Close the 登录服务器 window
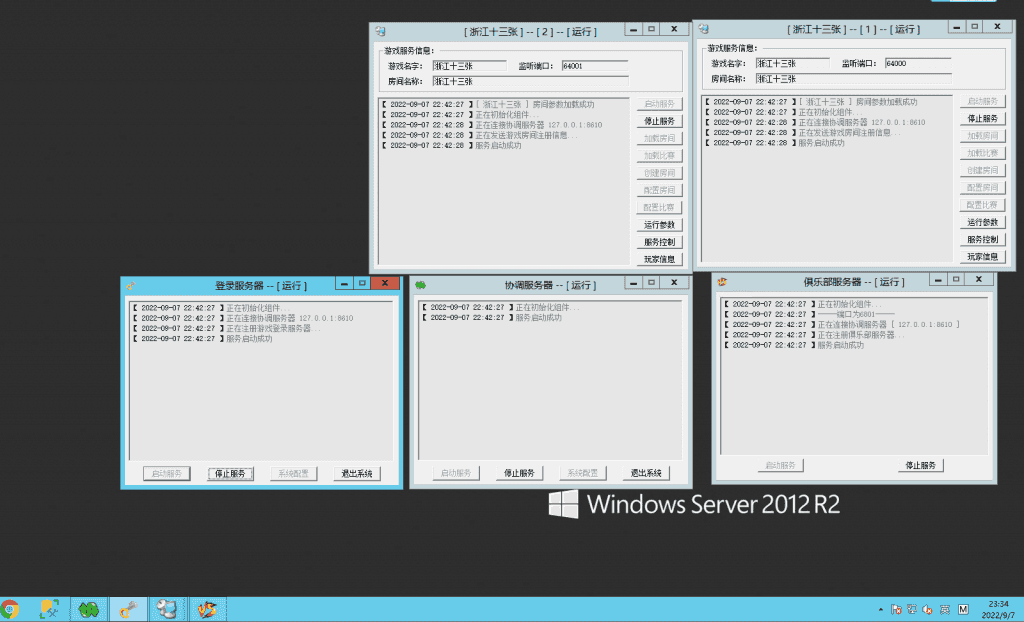 coord(385,283)
